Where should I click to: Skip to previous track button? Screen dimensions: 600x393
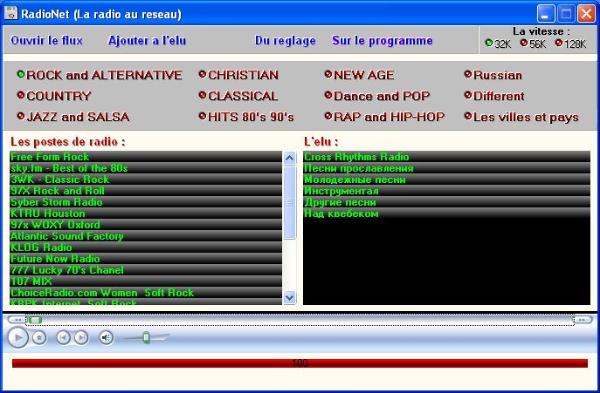tap(64, 338)
